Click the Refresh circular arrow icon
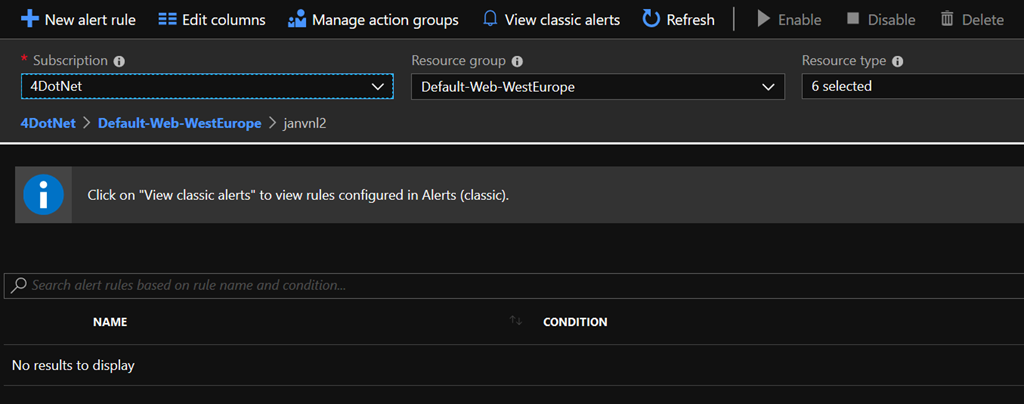 [x=651, y=19]
